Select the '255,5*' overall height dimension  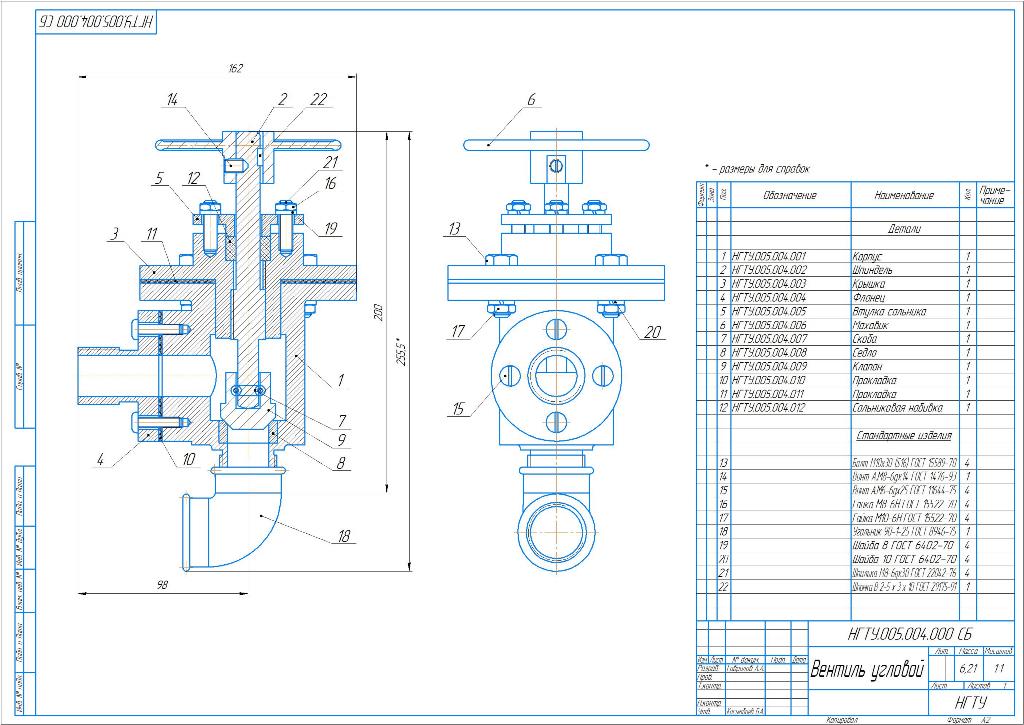click(x=402, y=351)
